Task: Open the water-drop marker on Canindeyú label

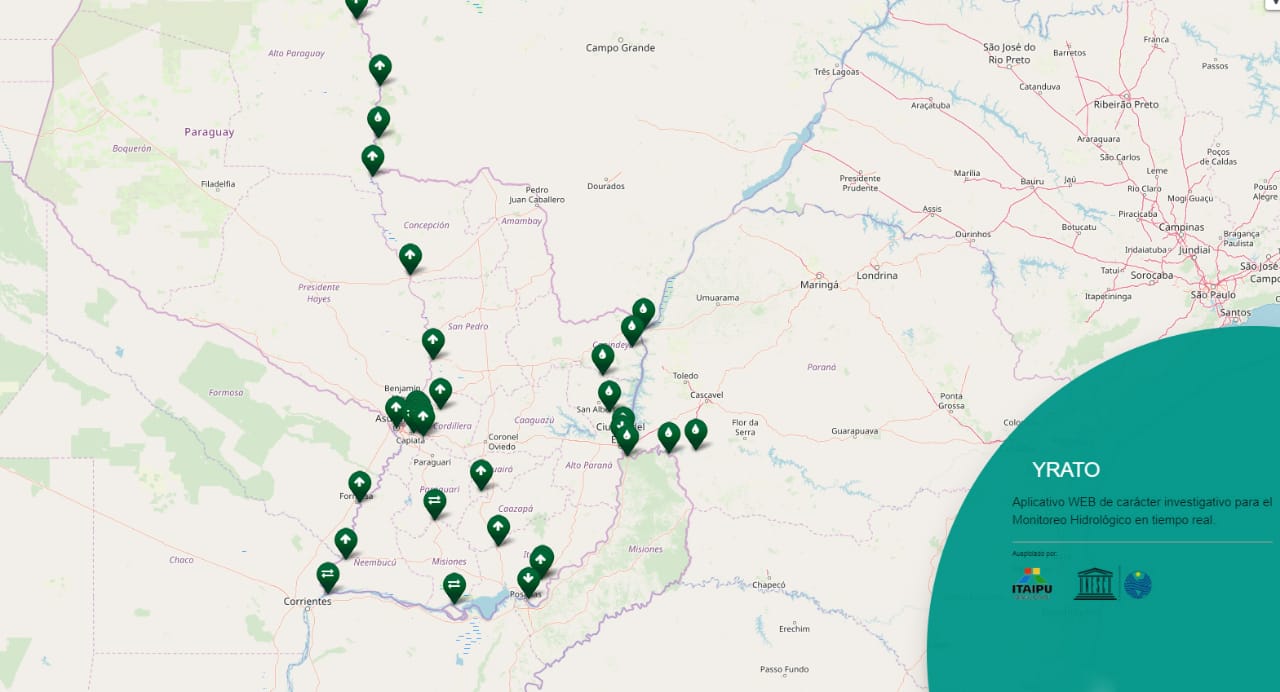Action: (632, 329)
